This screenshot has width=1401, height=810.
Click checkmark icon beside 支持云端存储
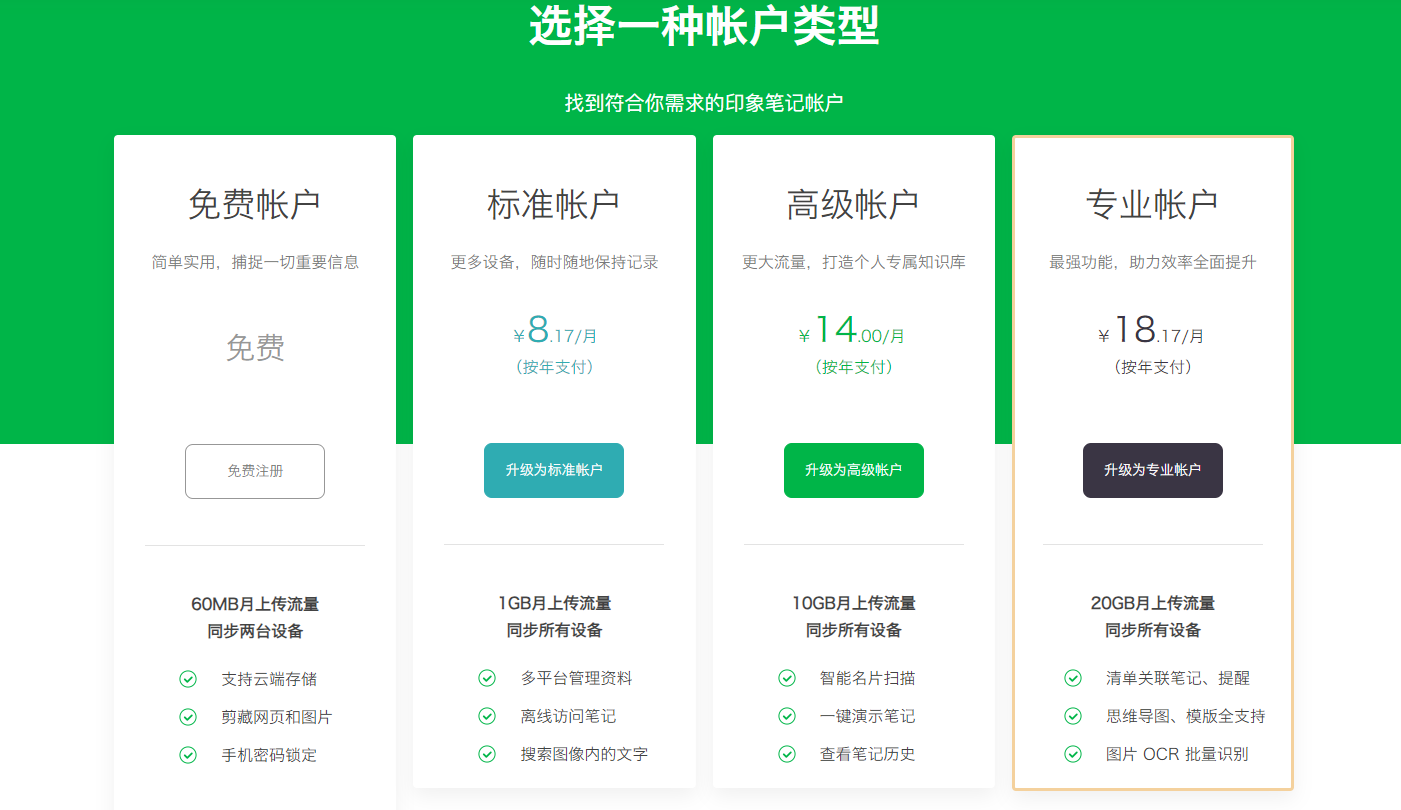point(188,679)
